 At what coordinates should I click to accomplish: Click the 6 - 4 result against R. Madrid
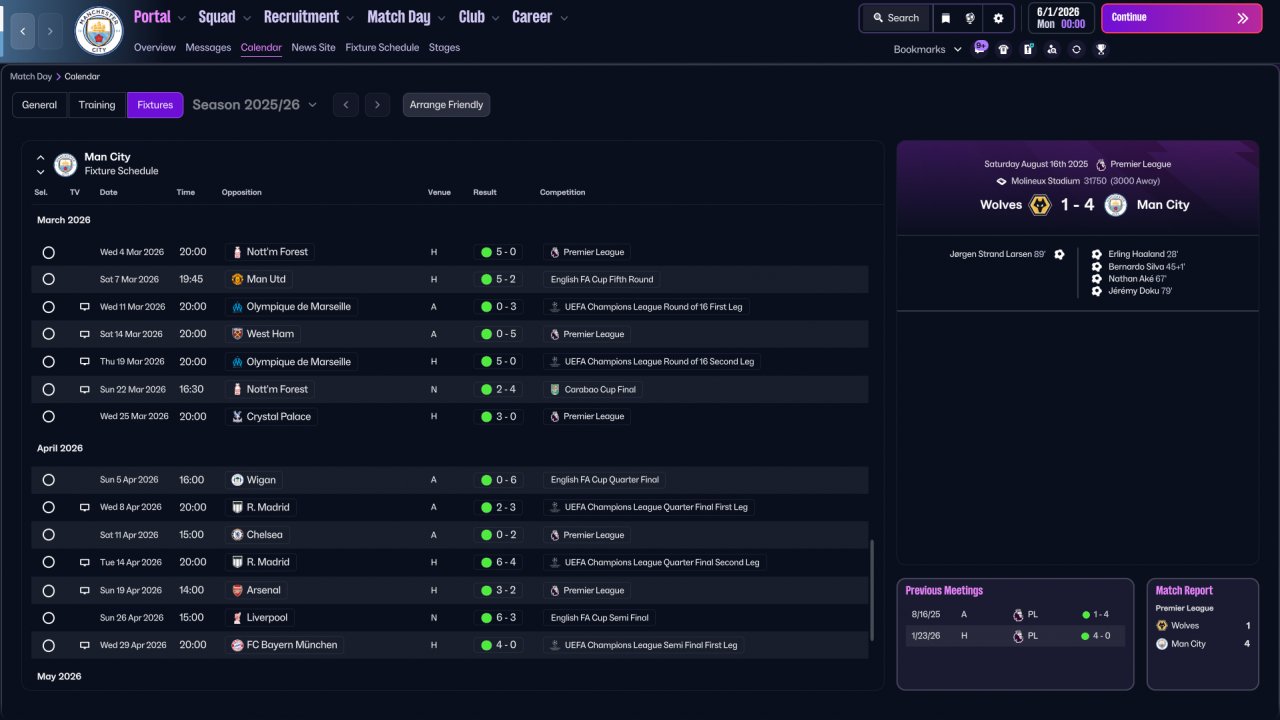(499, 562)
